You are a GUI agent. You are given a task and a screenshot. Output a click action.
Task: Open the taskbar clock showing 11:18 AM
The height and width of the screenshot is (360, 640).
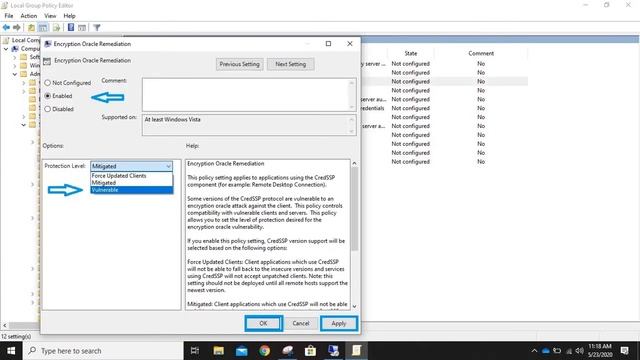click(600, 351)
